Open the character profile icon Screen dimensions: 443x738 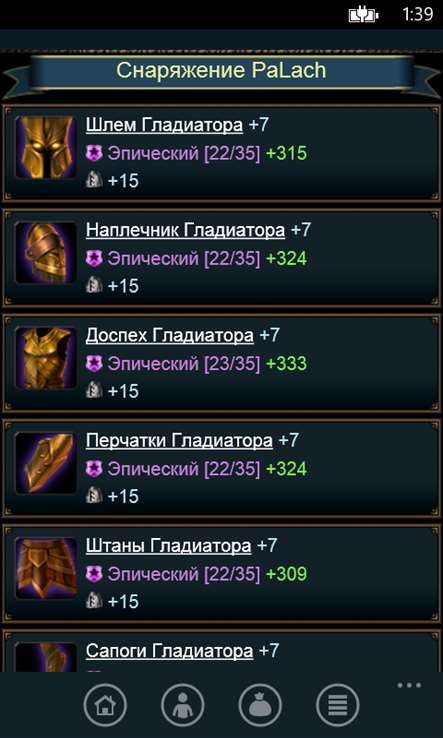click(183, 706)
